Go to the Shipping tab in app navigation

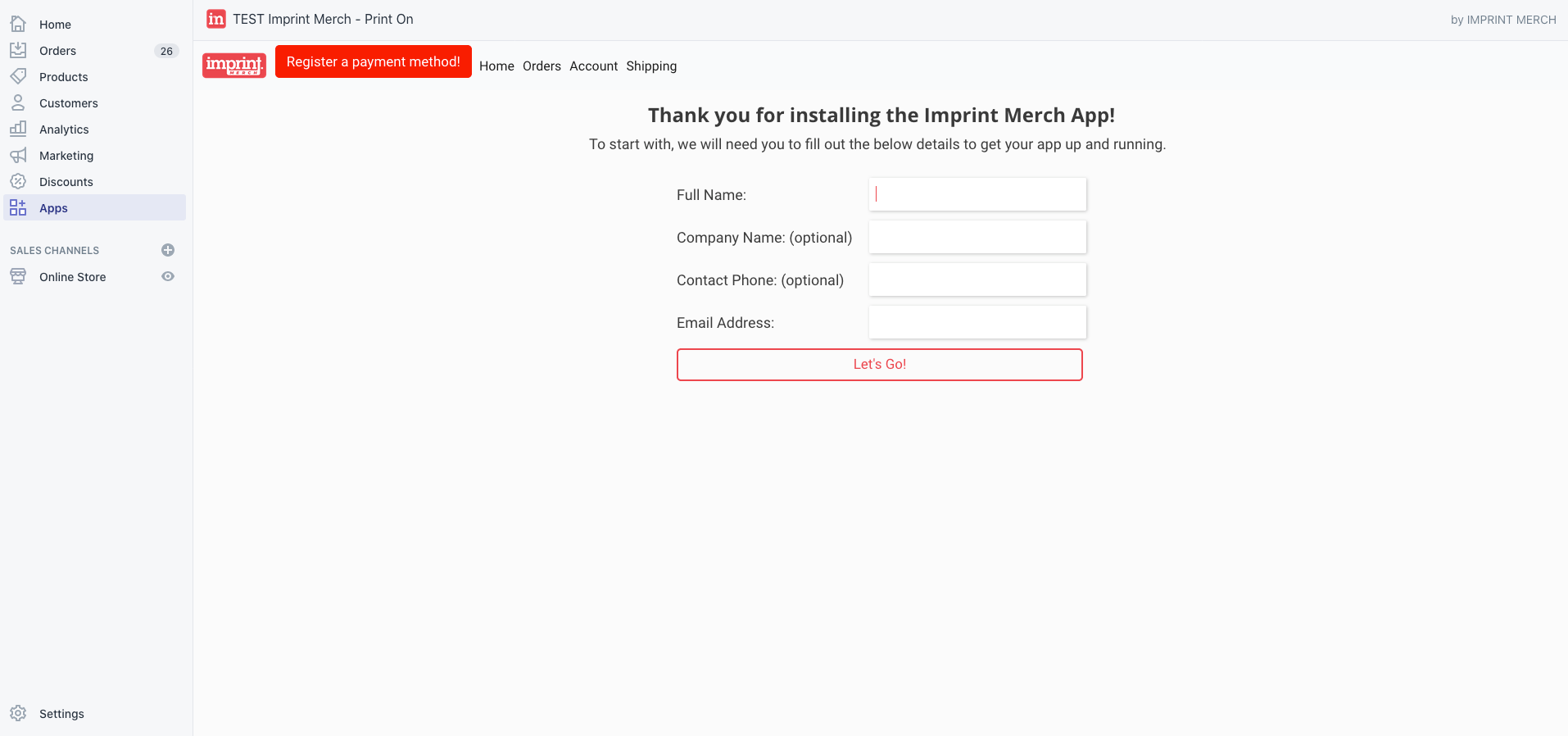click(651, 66)
